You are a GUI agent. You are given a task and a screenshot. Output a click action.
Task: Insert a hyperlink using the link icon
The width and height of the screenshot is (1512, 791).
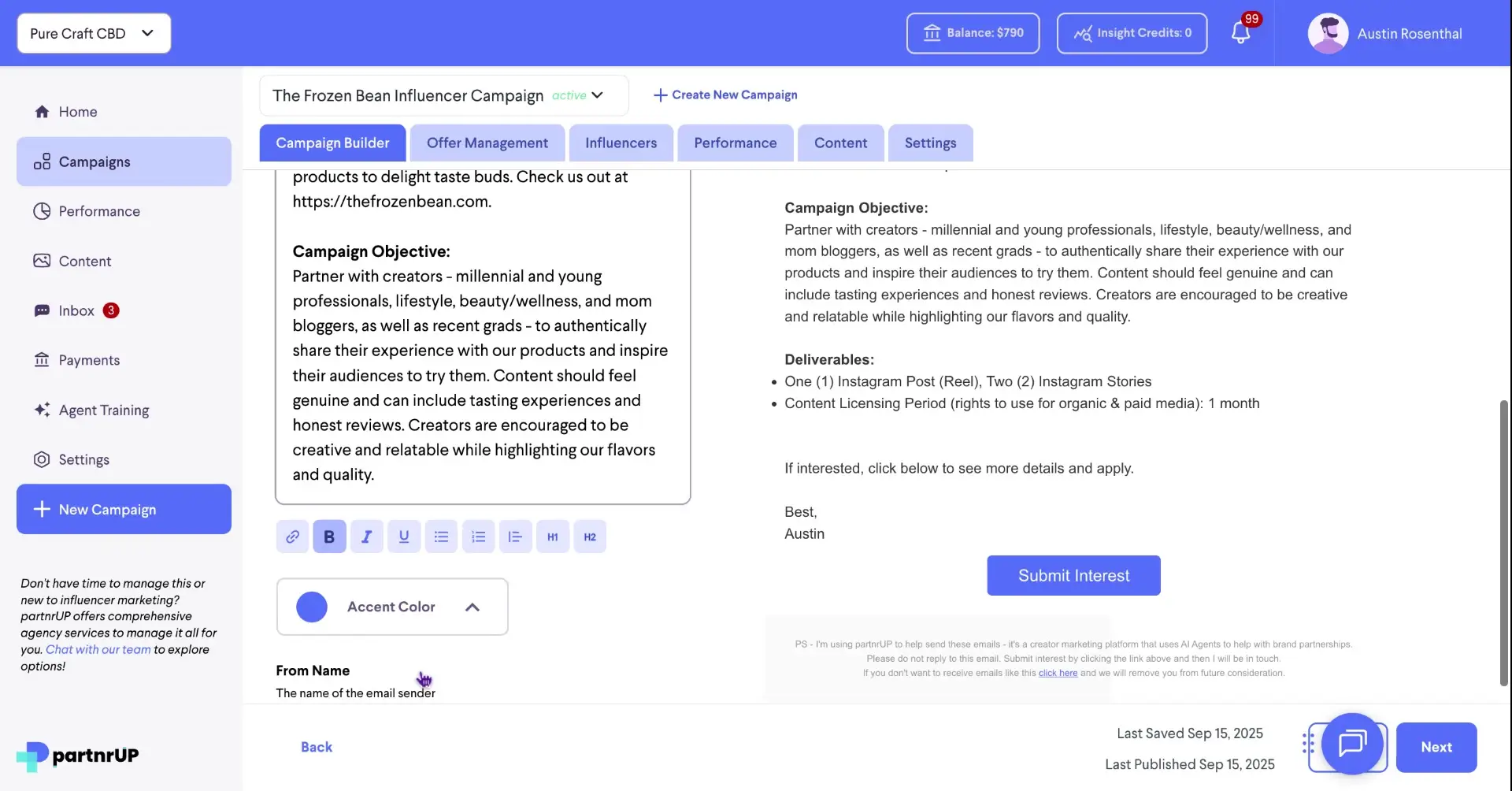click(x=292, y=536)
